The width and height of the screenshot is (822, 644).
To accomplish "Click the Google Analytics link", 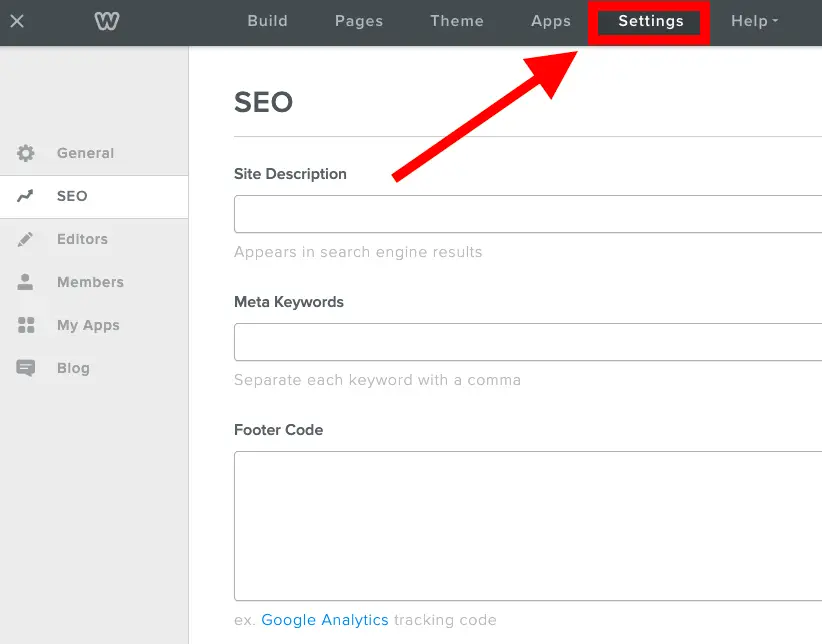I will (x=325, y=620).
